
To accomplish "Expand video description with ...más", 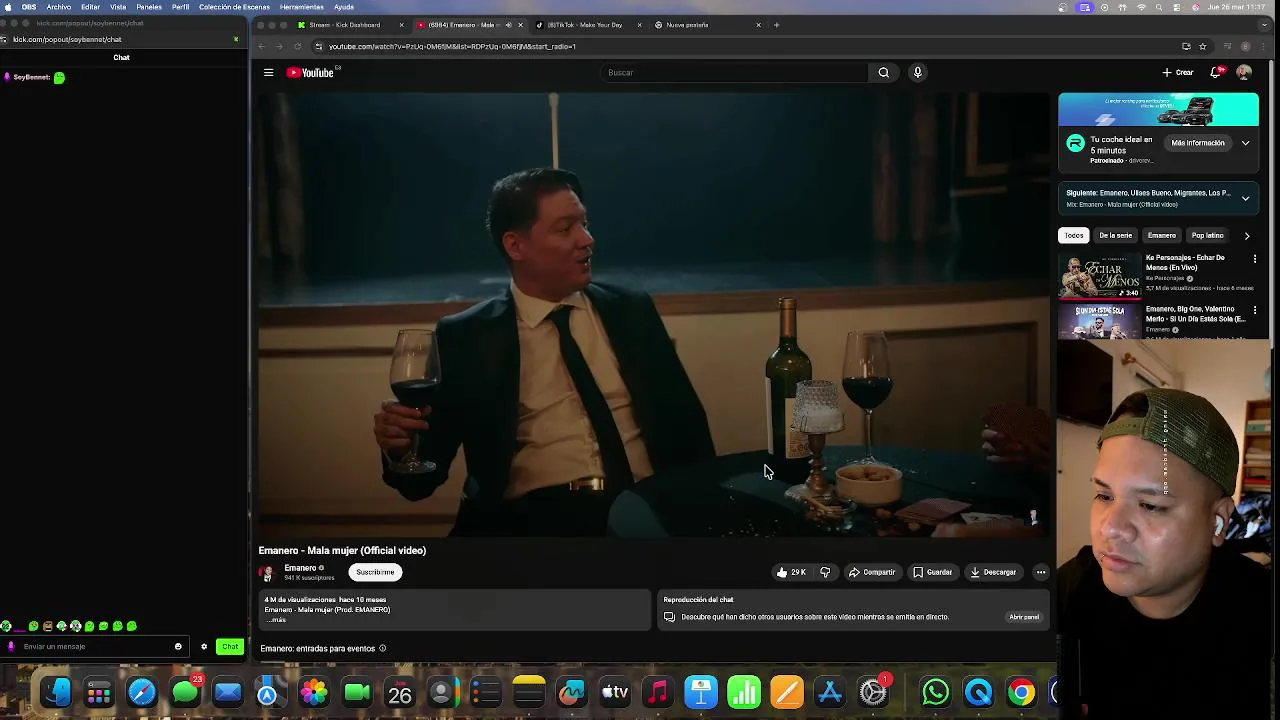I will coord(276,620).
